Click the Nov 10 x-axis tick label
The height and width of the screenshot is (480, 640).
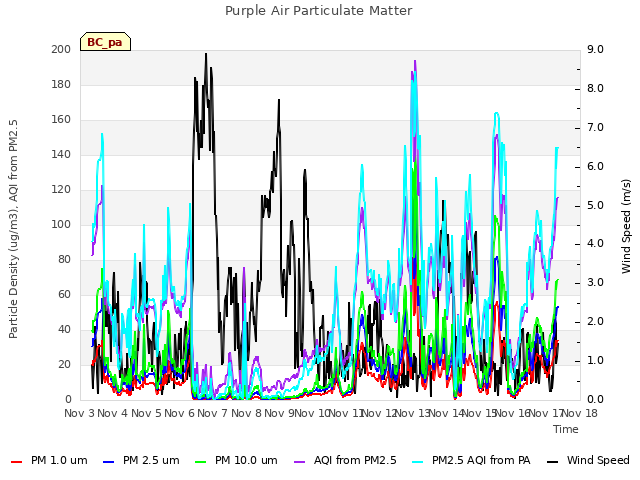click(312, 413)
